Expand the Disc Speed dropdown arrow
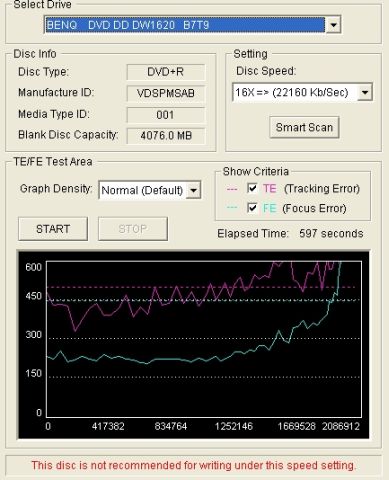389x480 pixels. point(365,92)
